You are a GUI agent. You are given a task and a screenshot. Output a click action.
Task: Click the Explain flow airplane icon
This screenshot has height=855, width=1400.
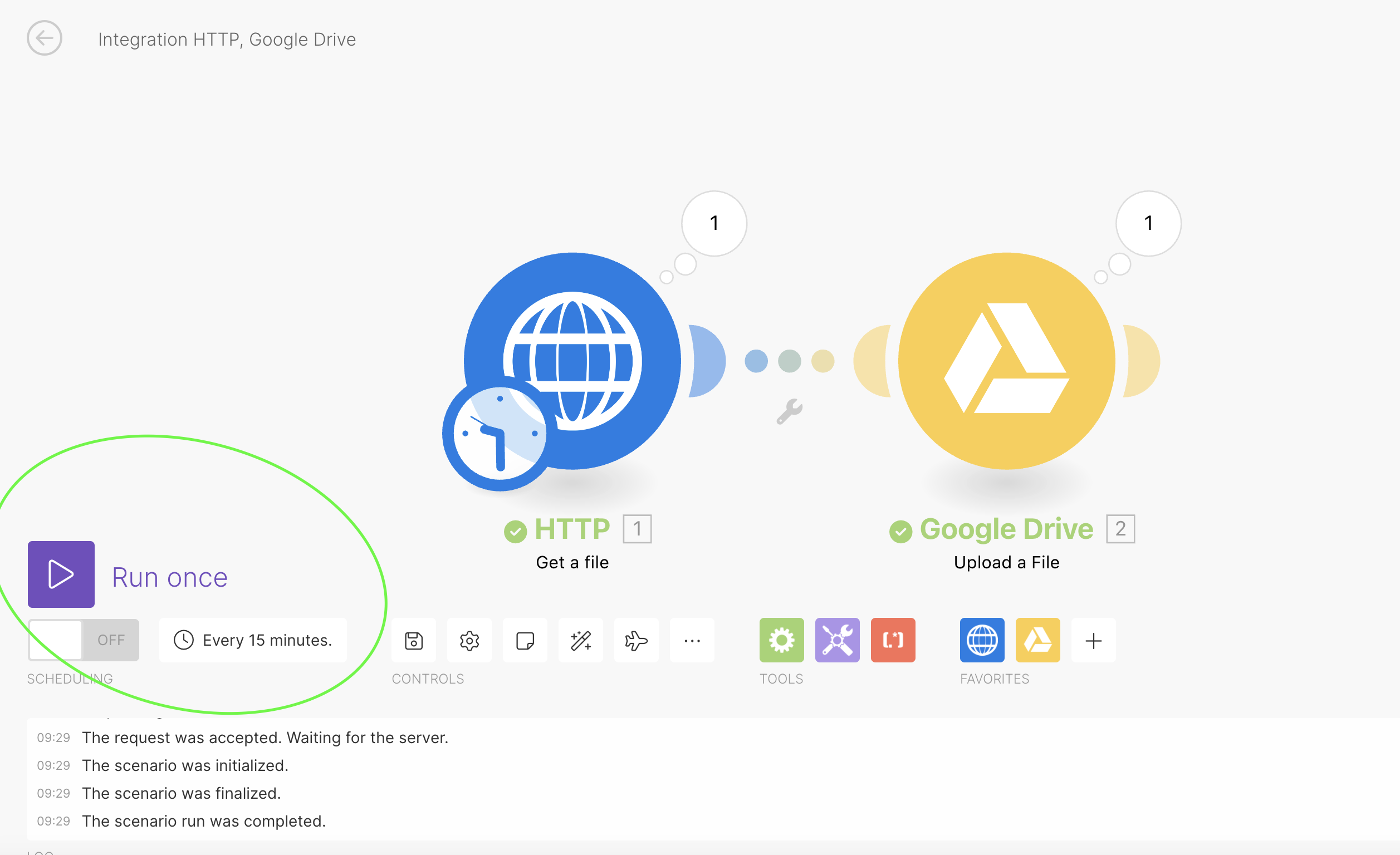[x=637, y=640]
